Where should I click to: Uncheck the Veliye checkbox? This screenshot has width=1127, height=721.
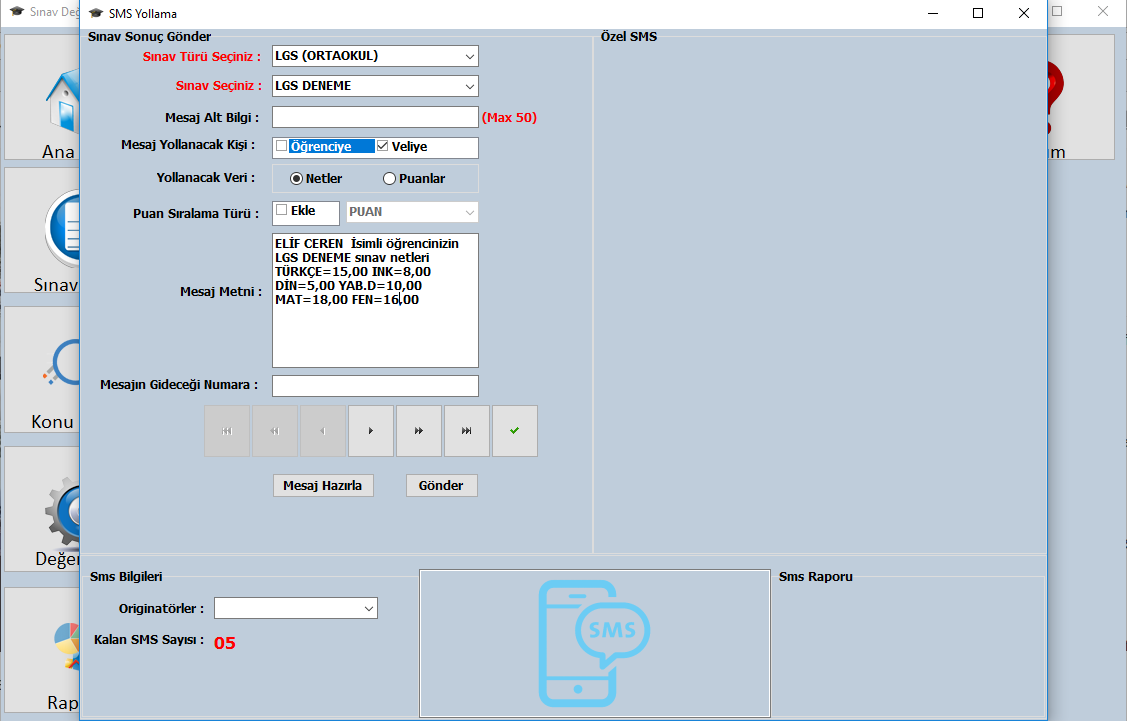pos(382,146)
